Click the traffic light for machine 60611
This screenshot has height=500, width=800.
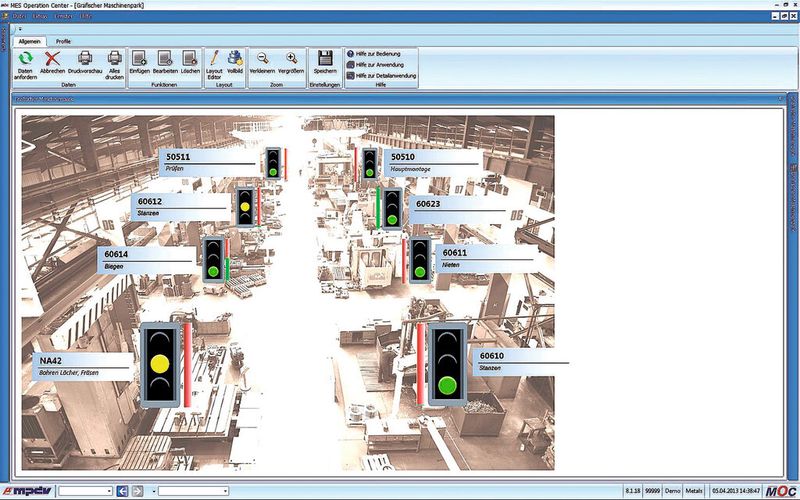(420, 260)
